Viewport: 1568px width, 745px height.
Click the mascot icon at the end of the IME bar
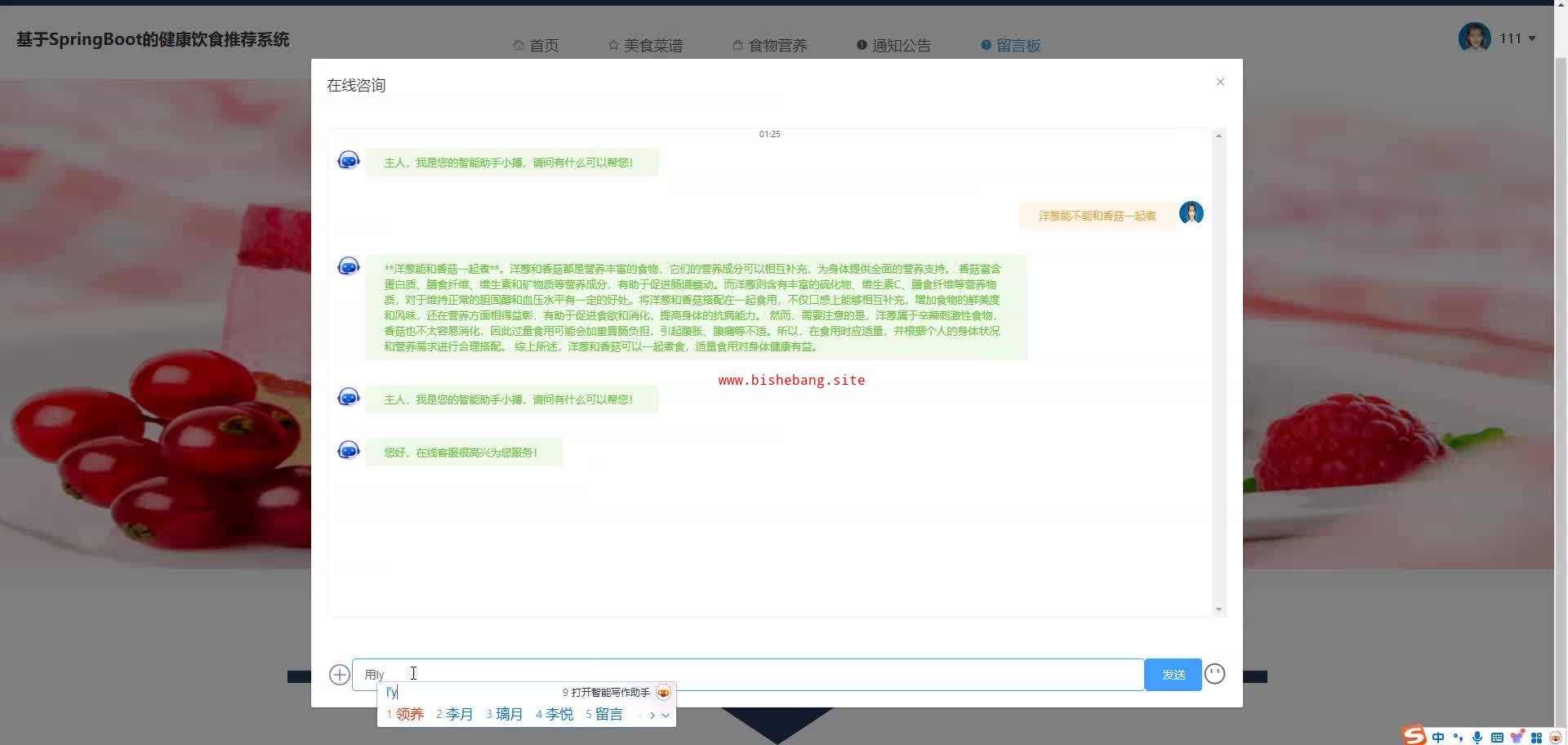1556,738
